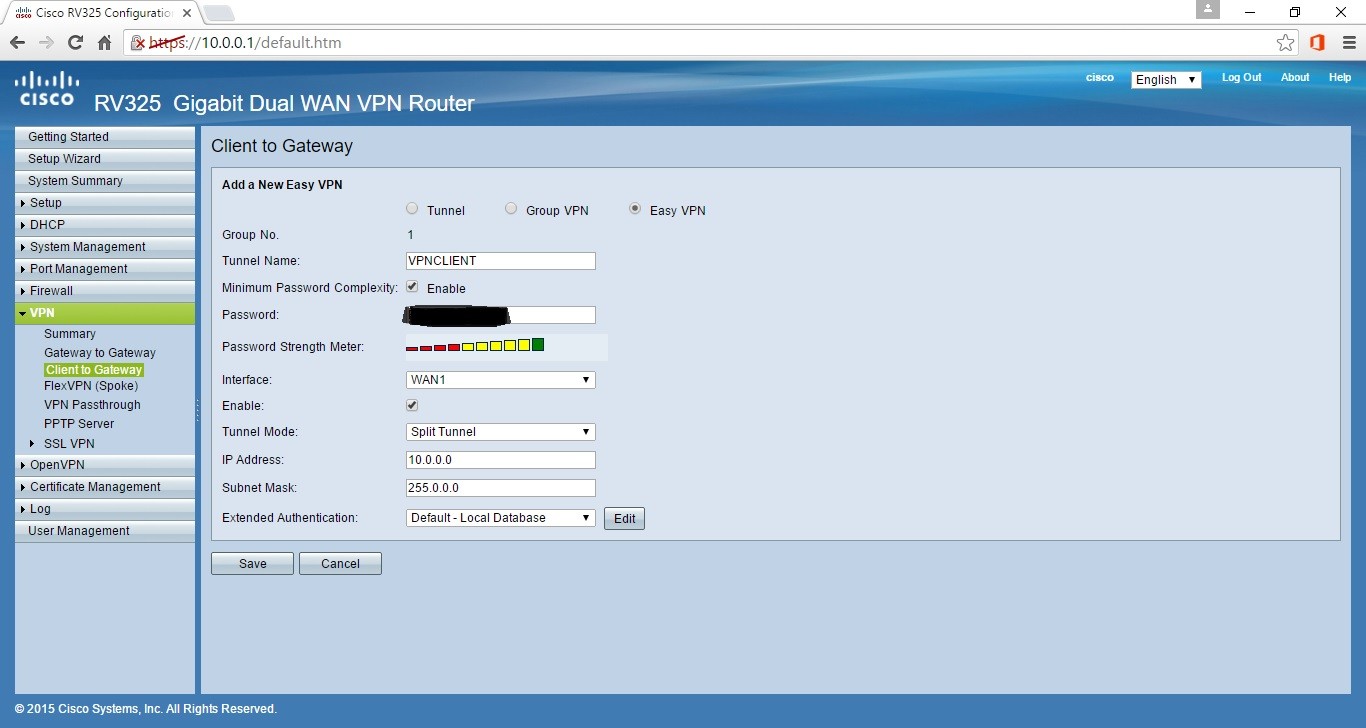Image resolution: width=1366 pixels, height=728 pixels.
Task: Open the browser home page icon
Action: click(104, 43)
